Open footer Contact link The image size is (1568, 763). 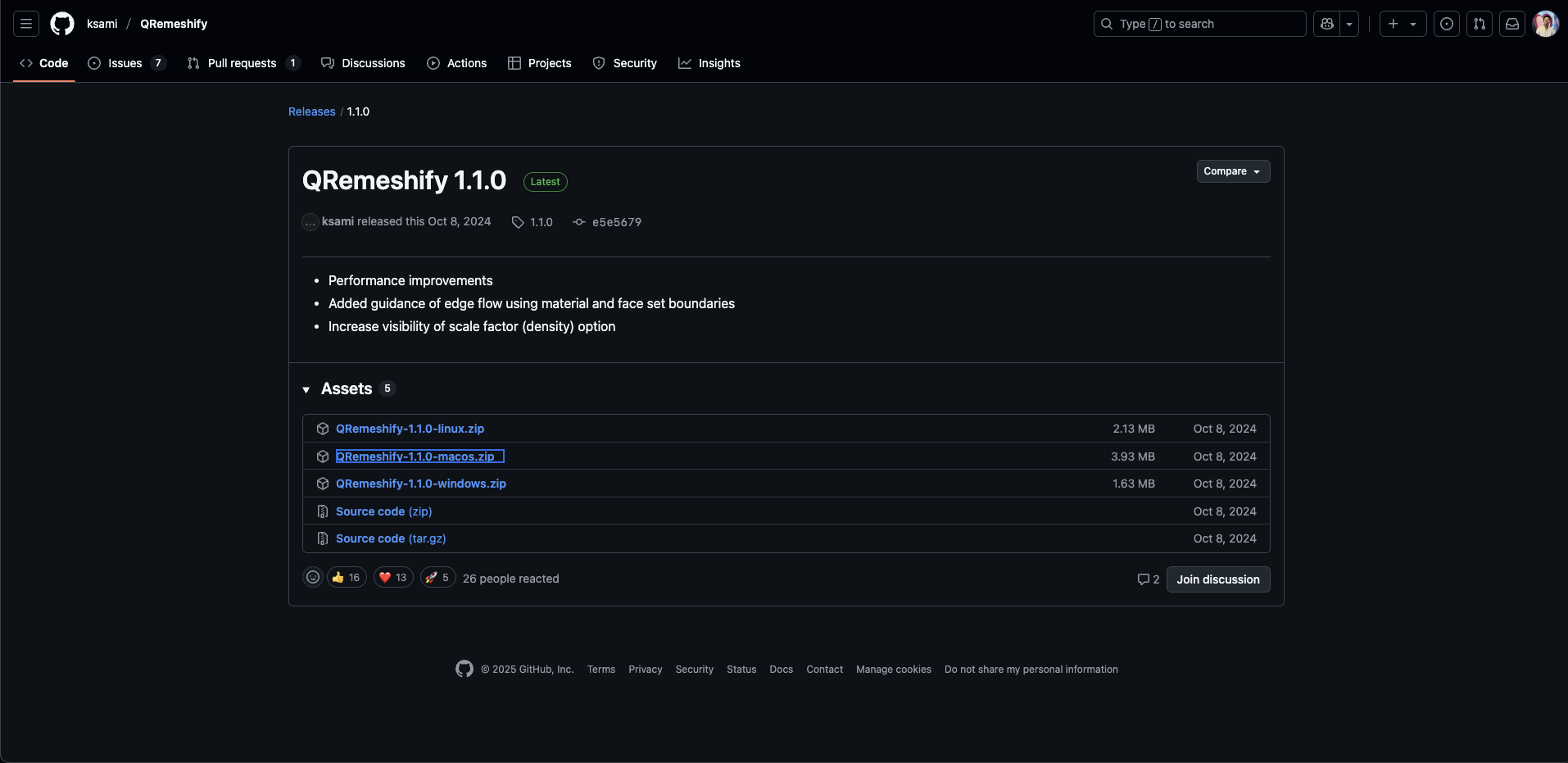825,670
